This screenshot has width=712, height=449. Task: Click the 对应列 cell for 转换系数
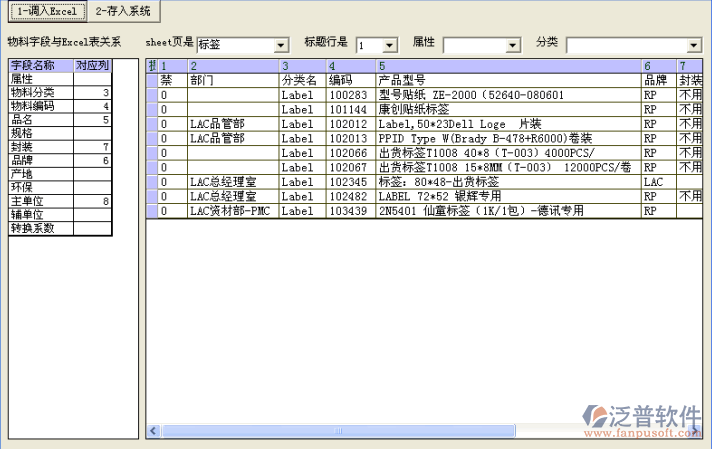[x=93, y=228]
